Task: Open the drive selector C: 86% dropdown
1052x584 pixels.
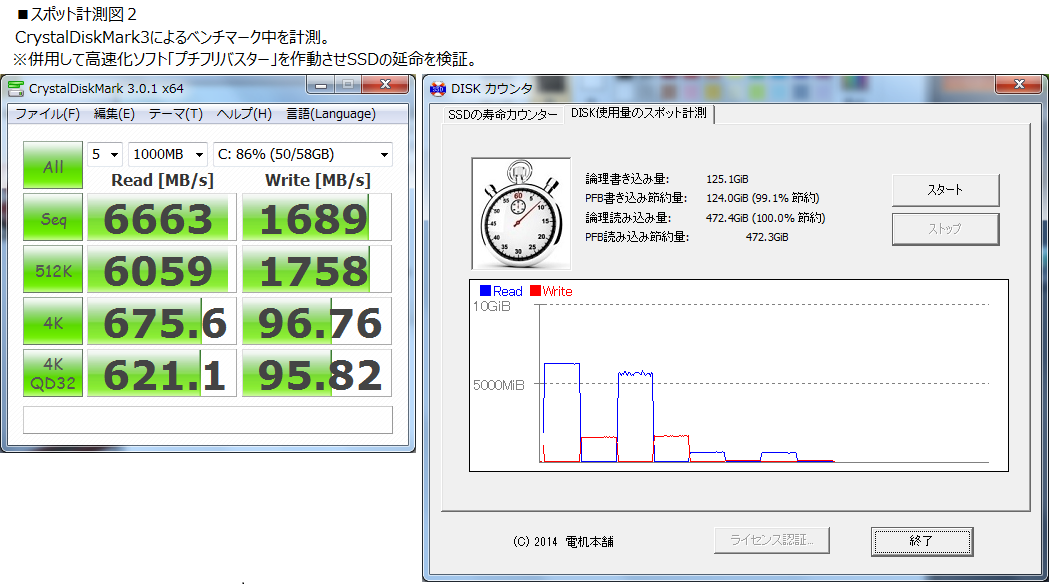Action: coord(303,154)
